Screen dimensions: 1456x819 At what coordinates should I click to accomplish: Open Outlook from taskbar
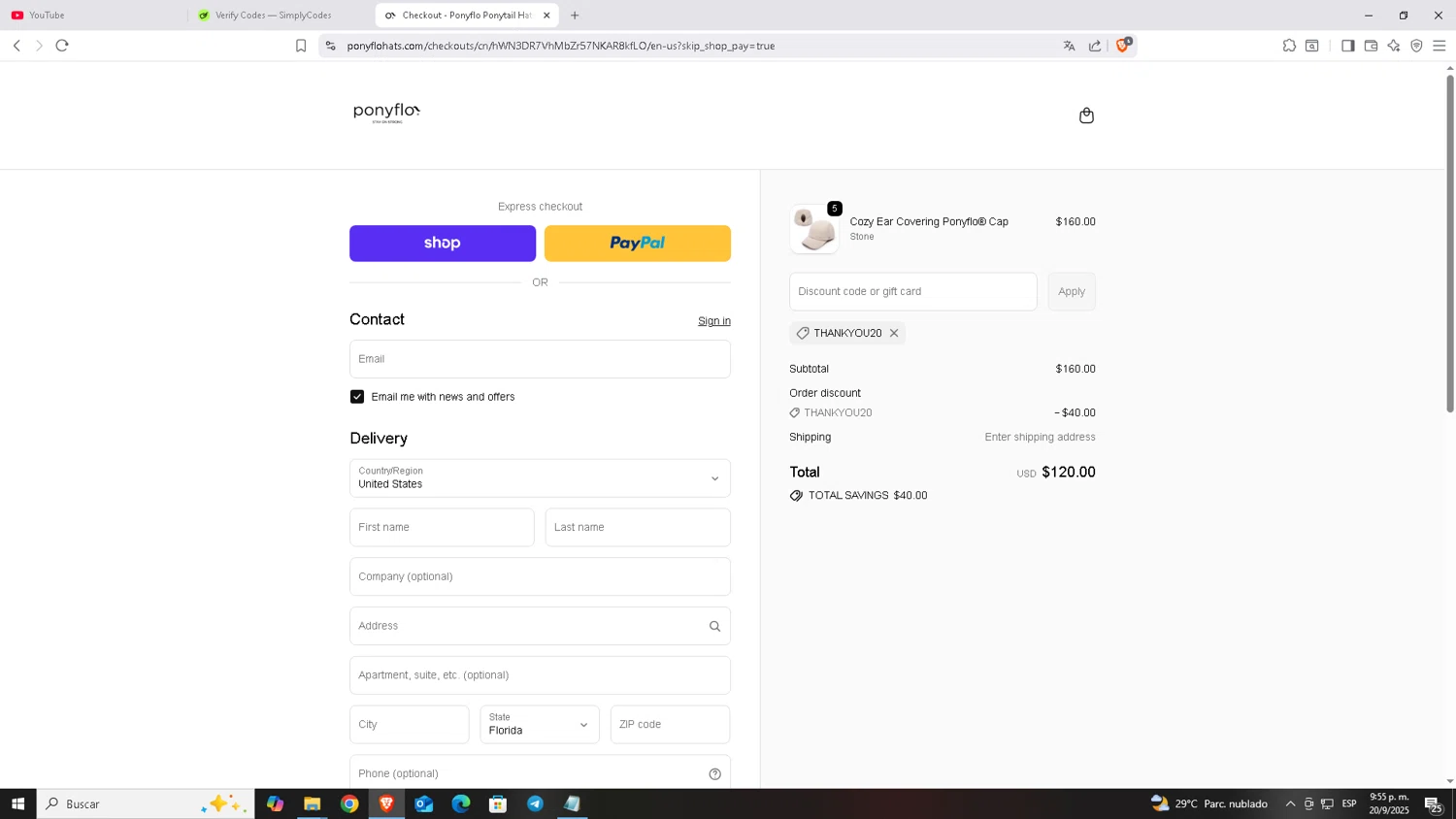coord(423,803)
